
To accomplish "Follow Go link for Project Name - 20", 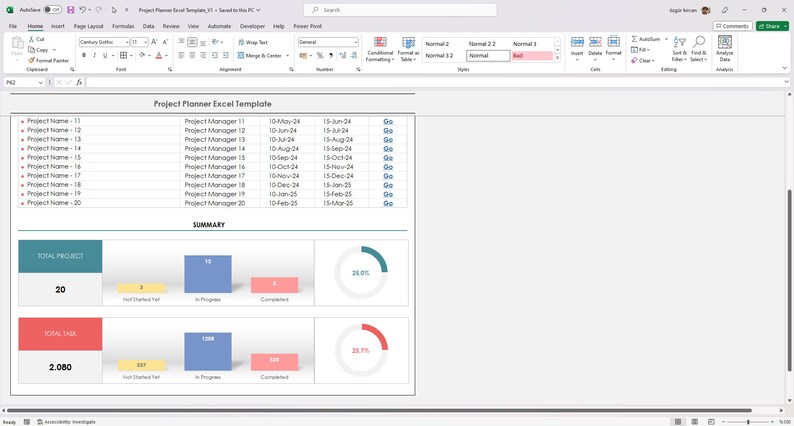I will click(388, 203).
